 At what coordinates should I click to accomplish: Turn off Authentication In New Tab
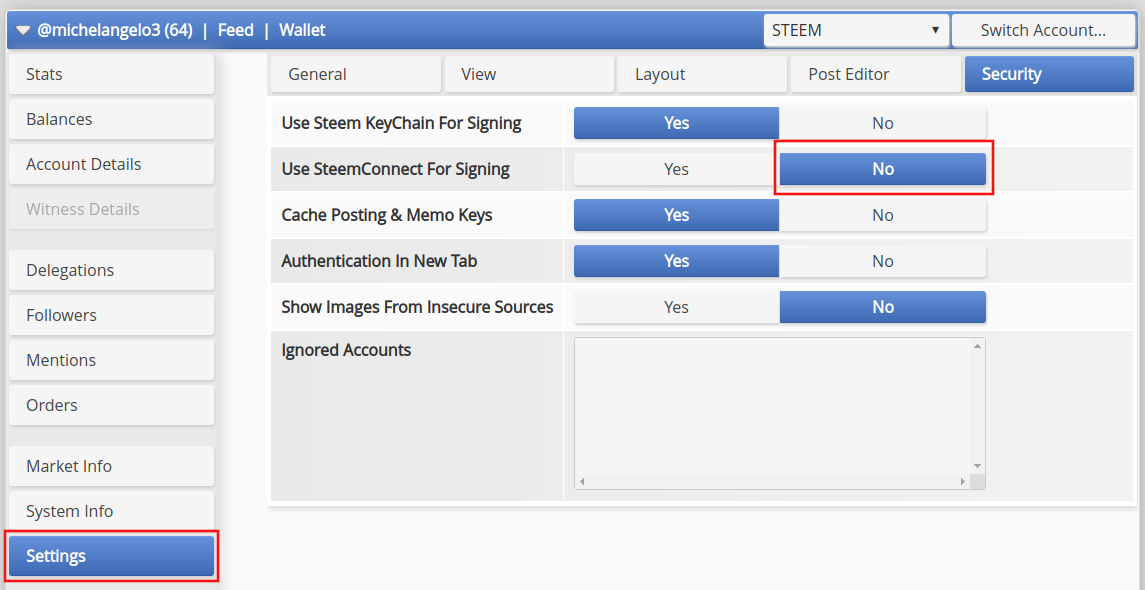click(882, 261)
